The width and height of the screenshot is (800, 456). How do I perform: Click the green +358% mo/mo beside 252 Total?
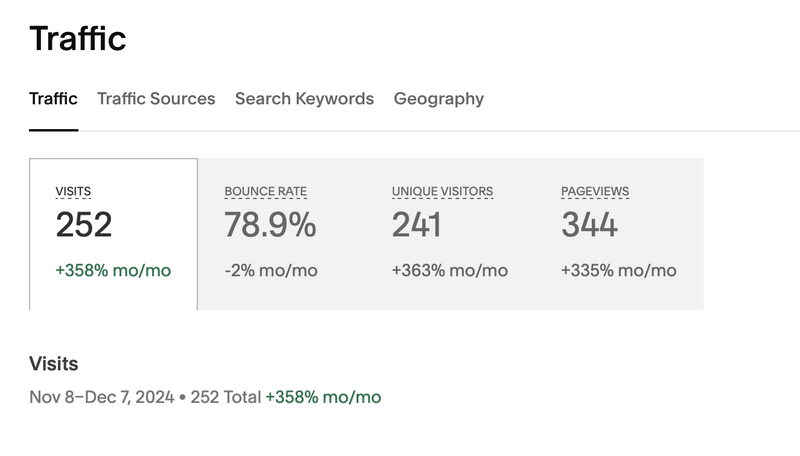(323, 397)
